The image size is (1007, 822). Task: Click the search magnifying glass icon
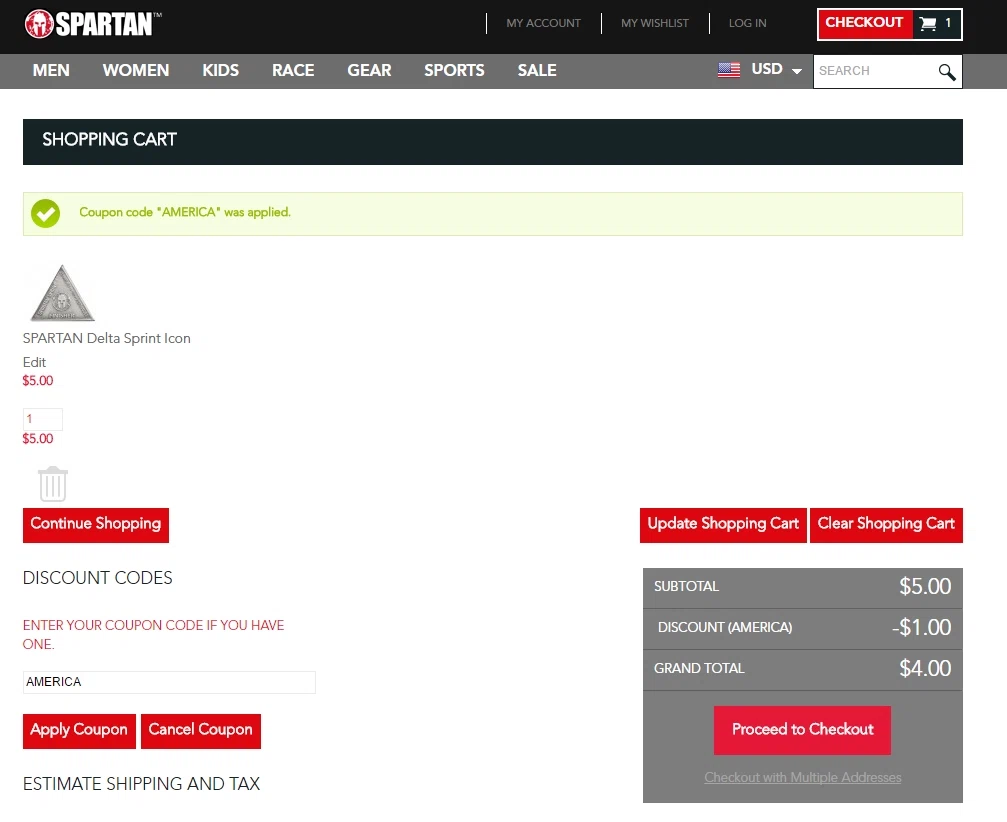point(947,71)
